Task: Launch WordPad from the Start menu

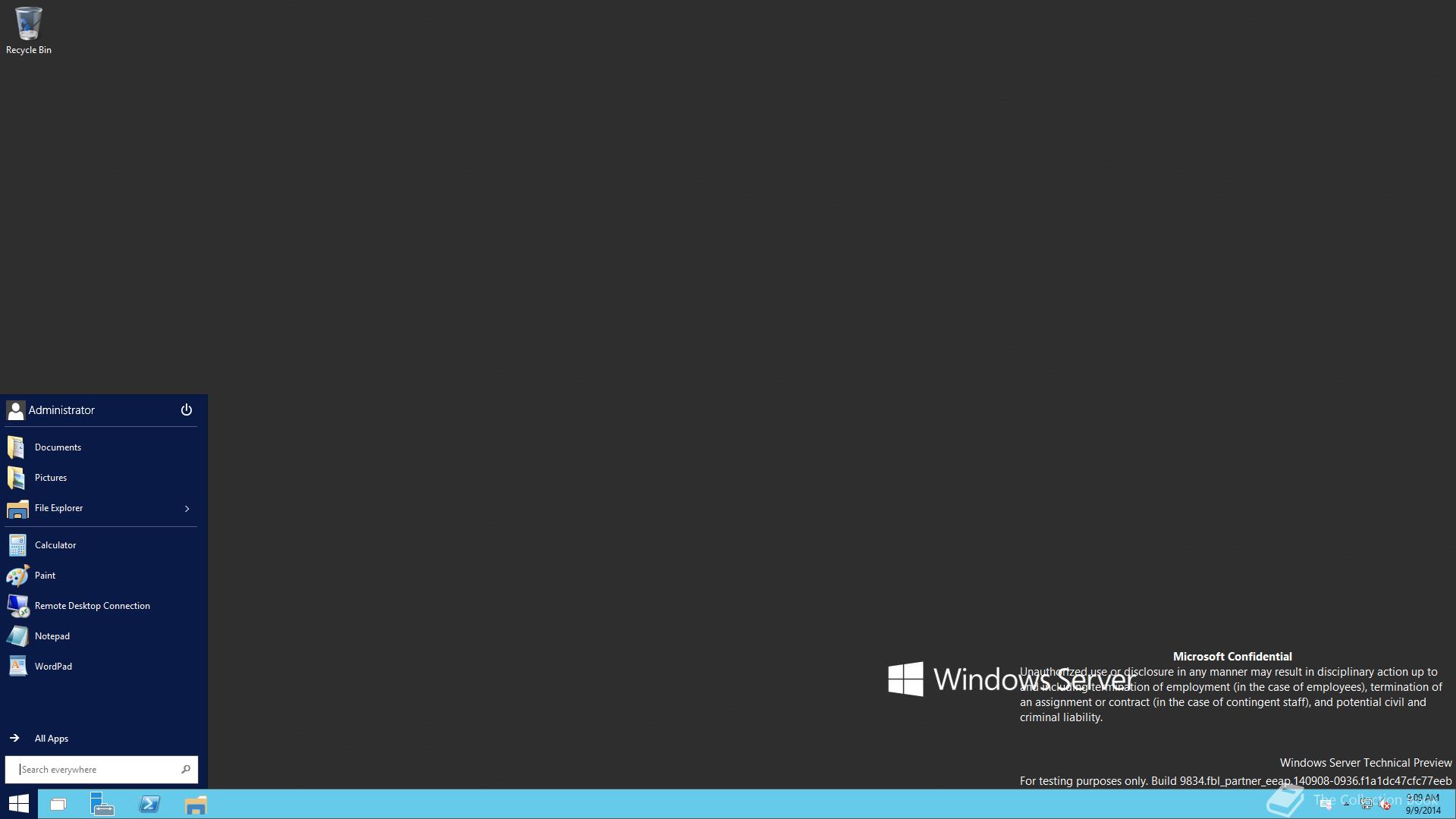Action: pos(101,667)
